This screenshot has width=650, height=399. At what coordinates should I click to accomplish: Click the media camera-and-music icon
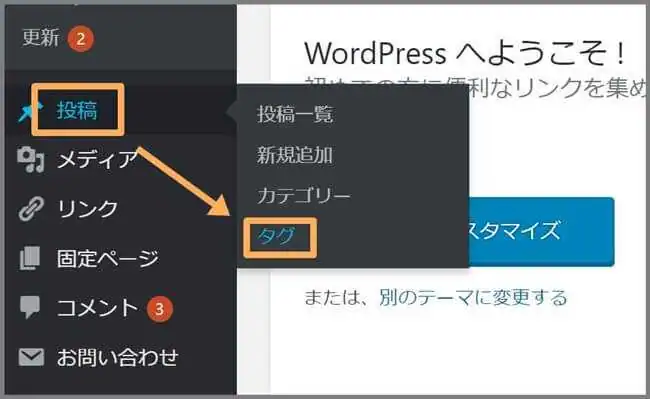(31, 160)
